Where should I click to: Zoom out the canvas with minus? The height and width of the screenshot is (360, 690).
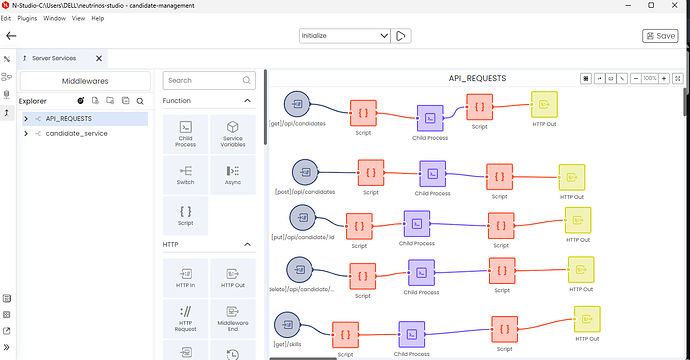[x=635, y=78]
